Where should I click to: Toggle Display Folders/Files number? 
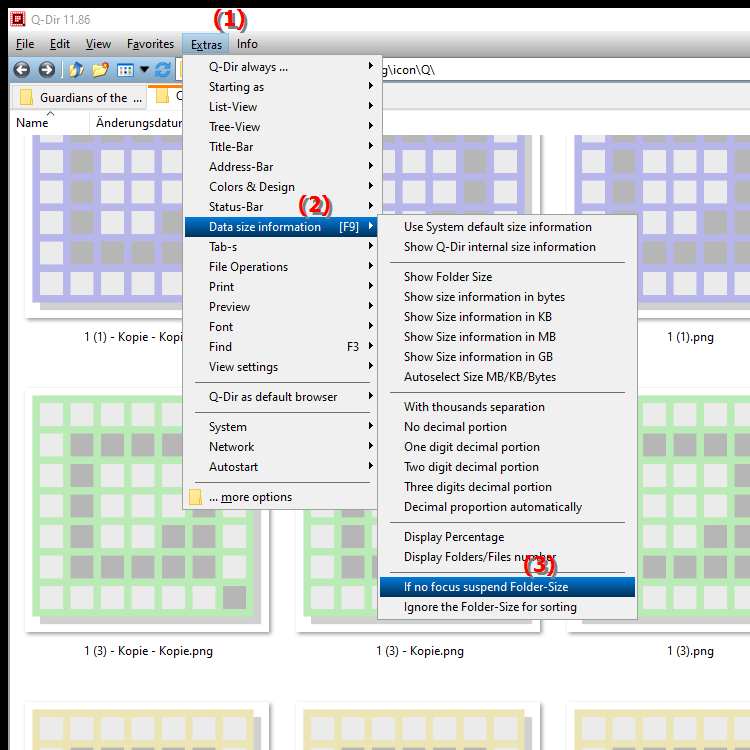pos(507,557)
